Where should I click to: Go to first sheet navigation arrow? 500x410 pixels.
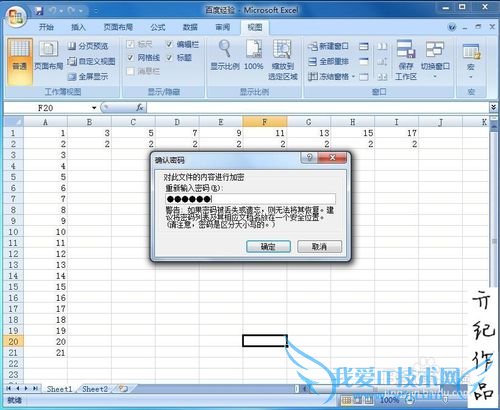9,389
